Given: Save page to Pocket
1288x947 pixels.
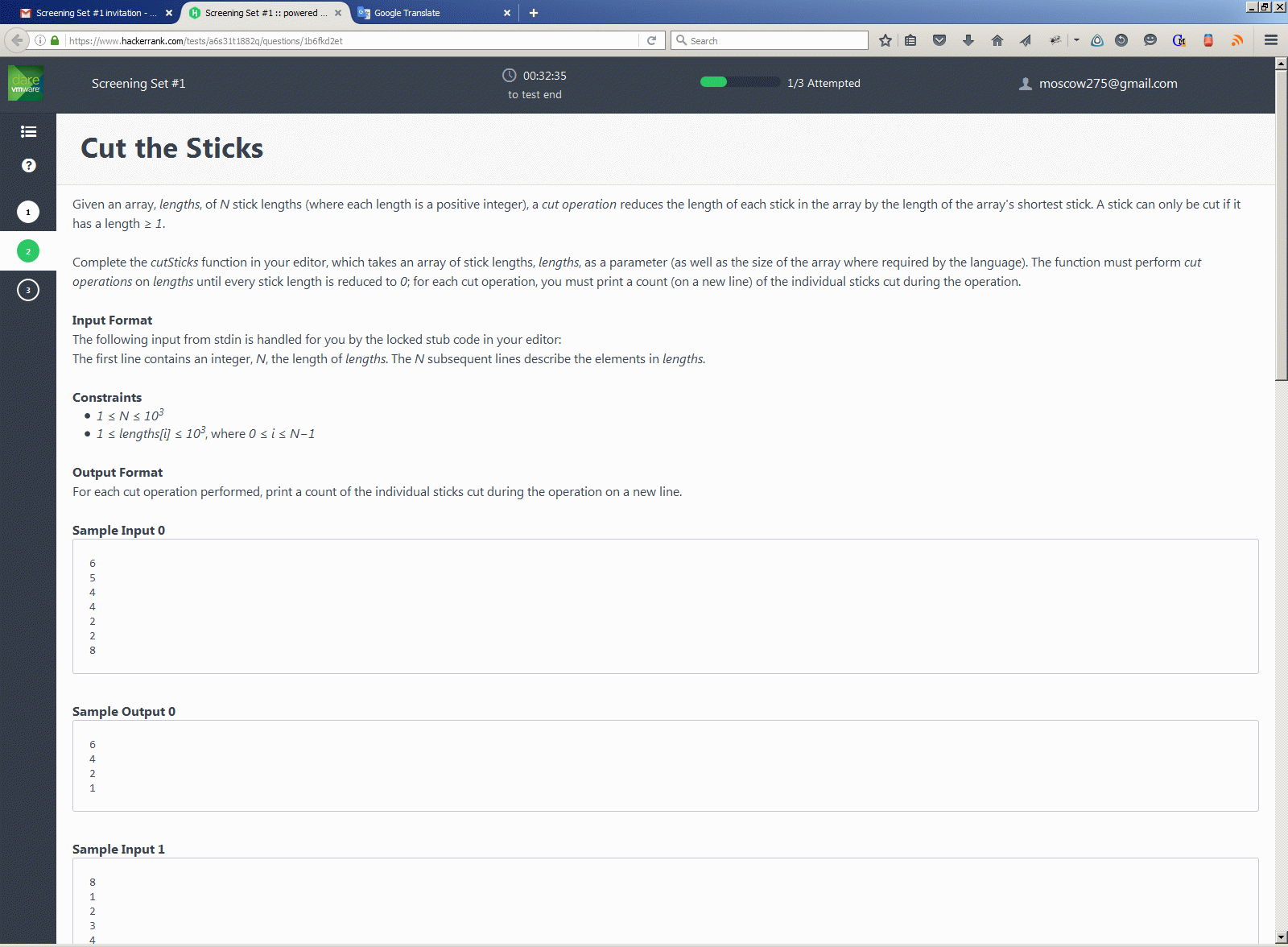Looking at the screenshot, I should click(939, 40).
